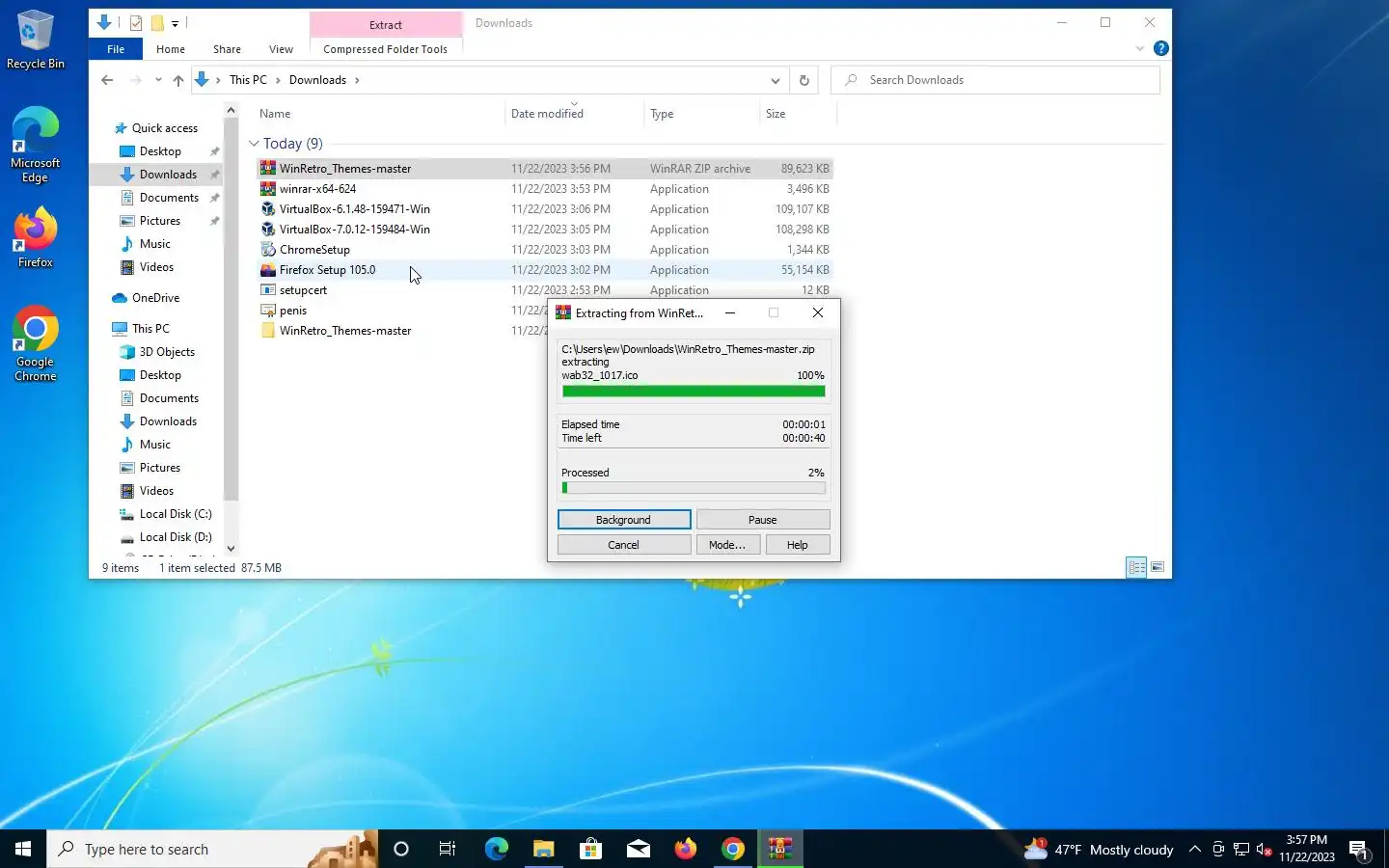Image resolution: width=1389 pixels, height=868 pixels.
Task: Sort files by Size column
Action: 799,114
